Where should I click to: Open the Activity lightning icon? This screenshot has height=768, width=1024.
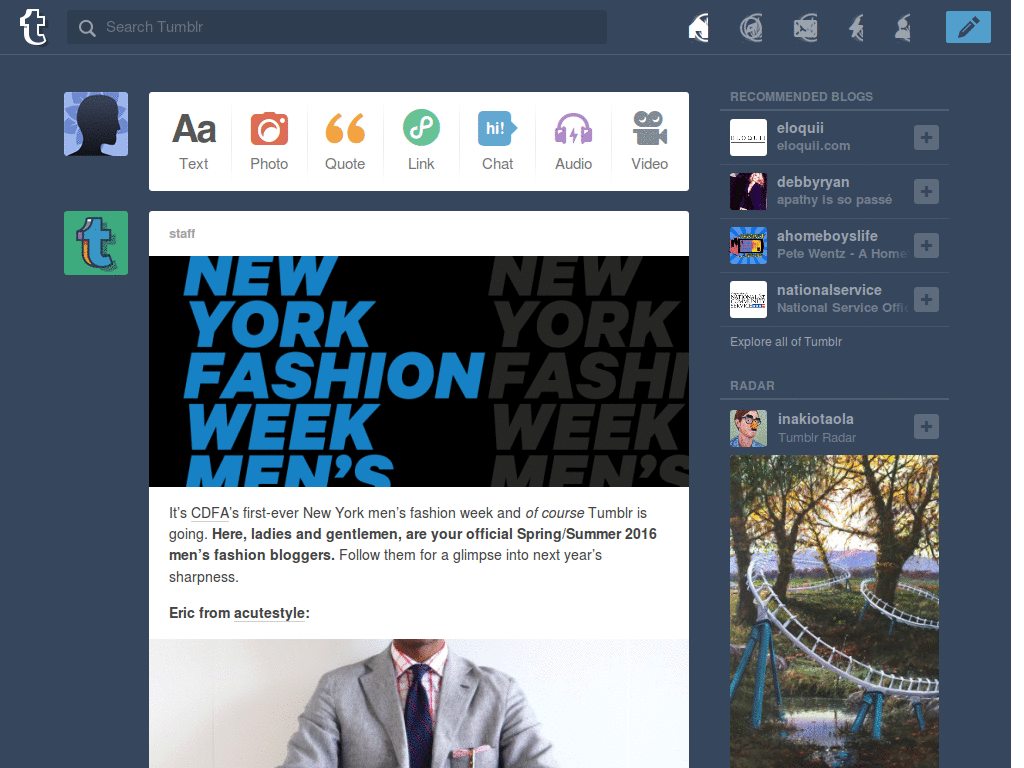pyautogui.click(x=856, y=28)
